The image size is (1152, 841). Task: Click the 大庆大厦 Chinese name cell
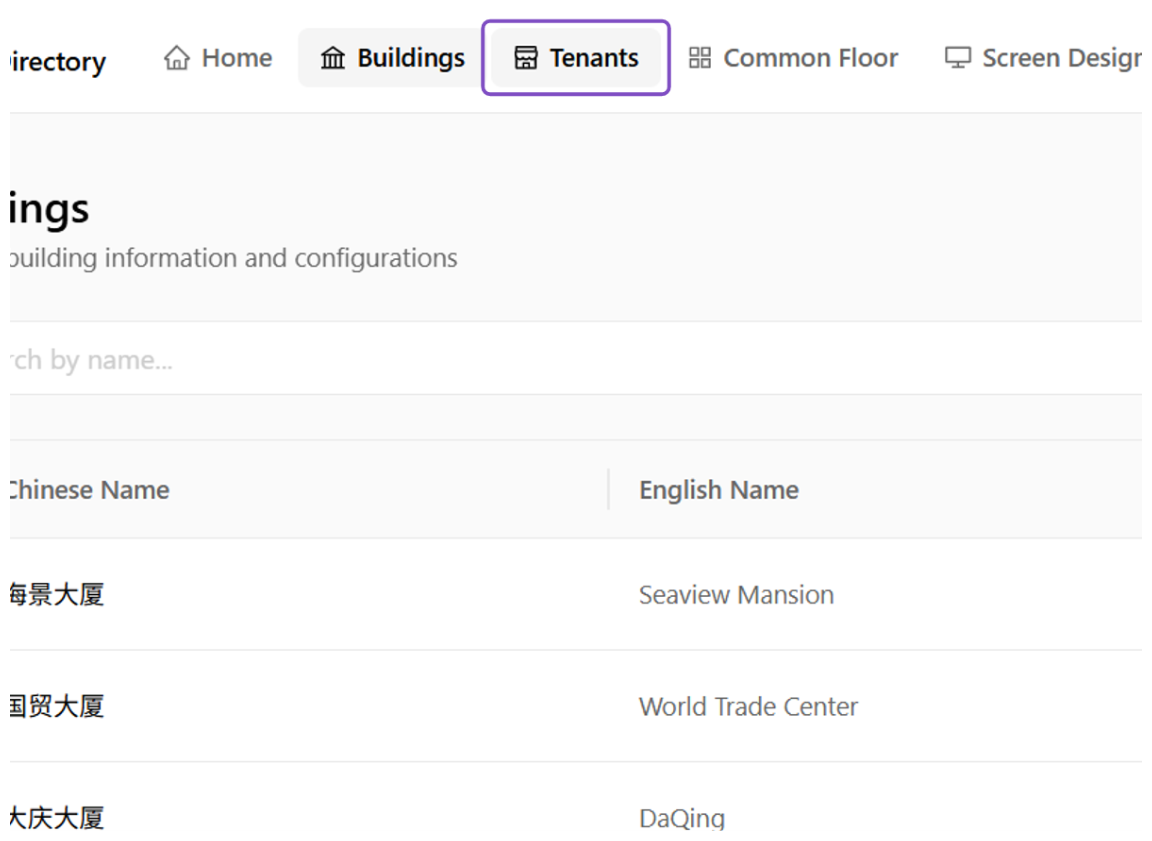pos(57,817)
